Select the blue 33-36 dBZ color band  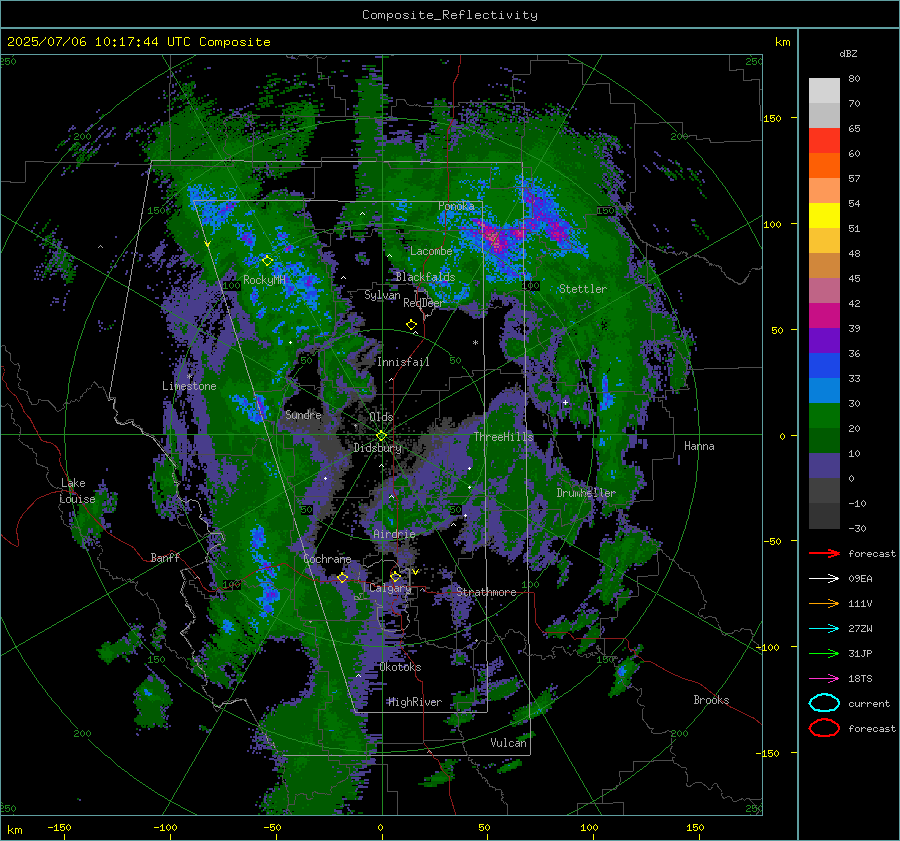[x=824, y=366]
